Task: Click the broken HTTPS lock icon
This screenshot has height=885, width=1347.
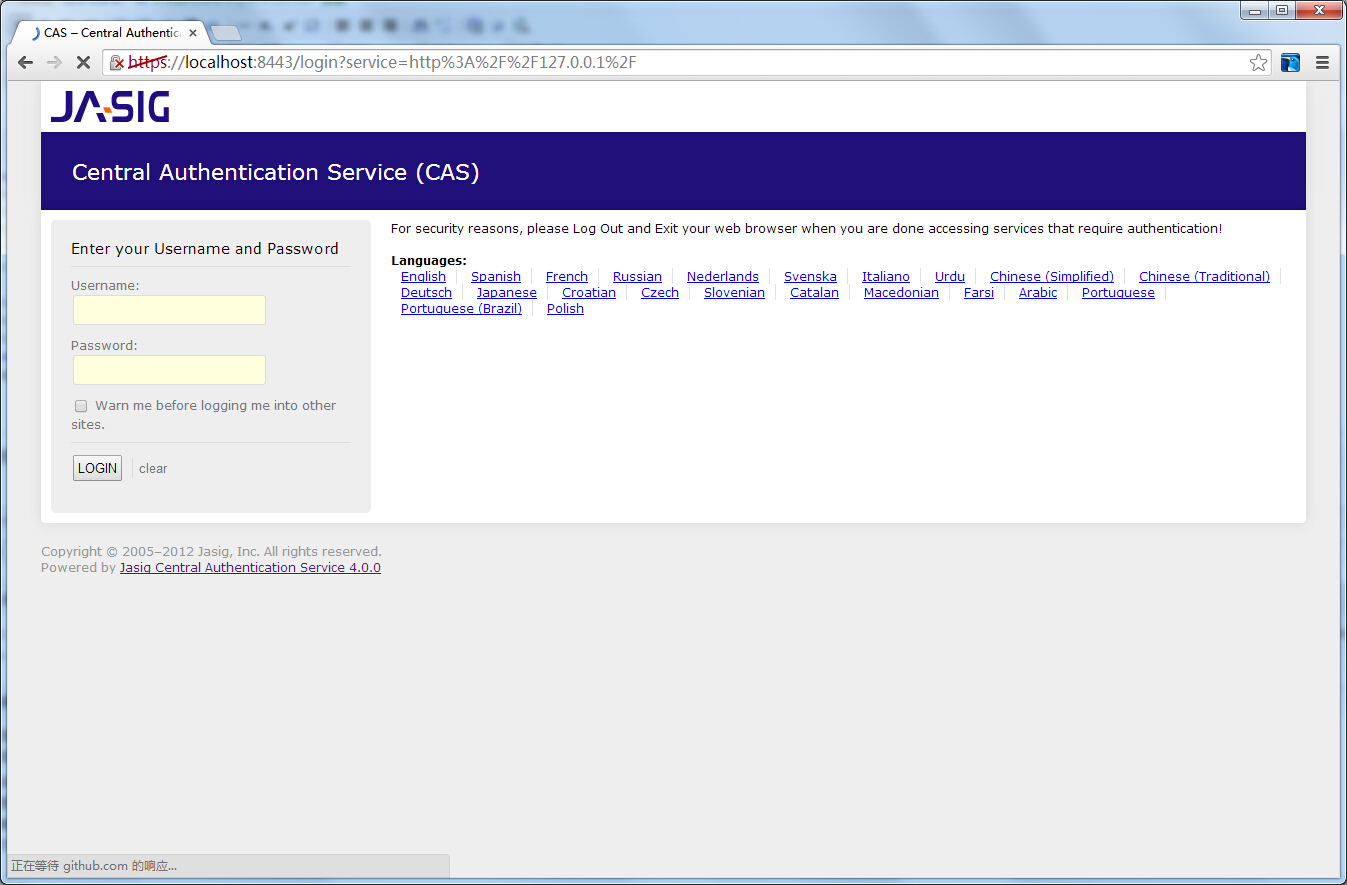Action: pyautogui.click(x=117, y=63)
